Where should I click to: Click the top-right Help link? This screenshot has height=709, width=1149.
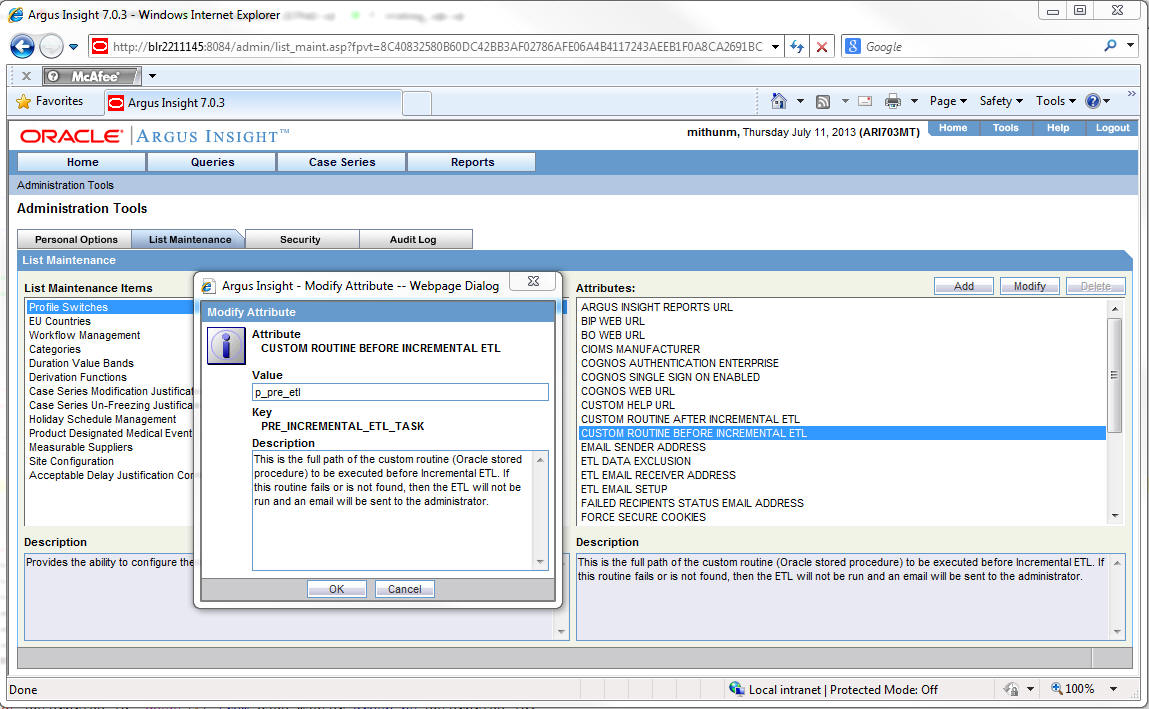pos(1057,128)
